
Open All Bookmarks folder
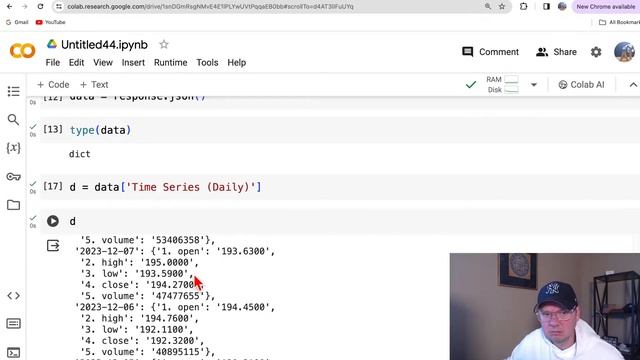pos(619,22)
